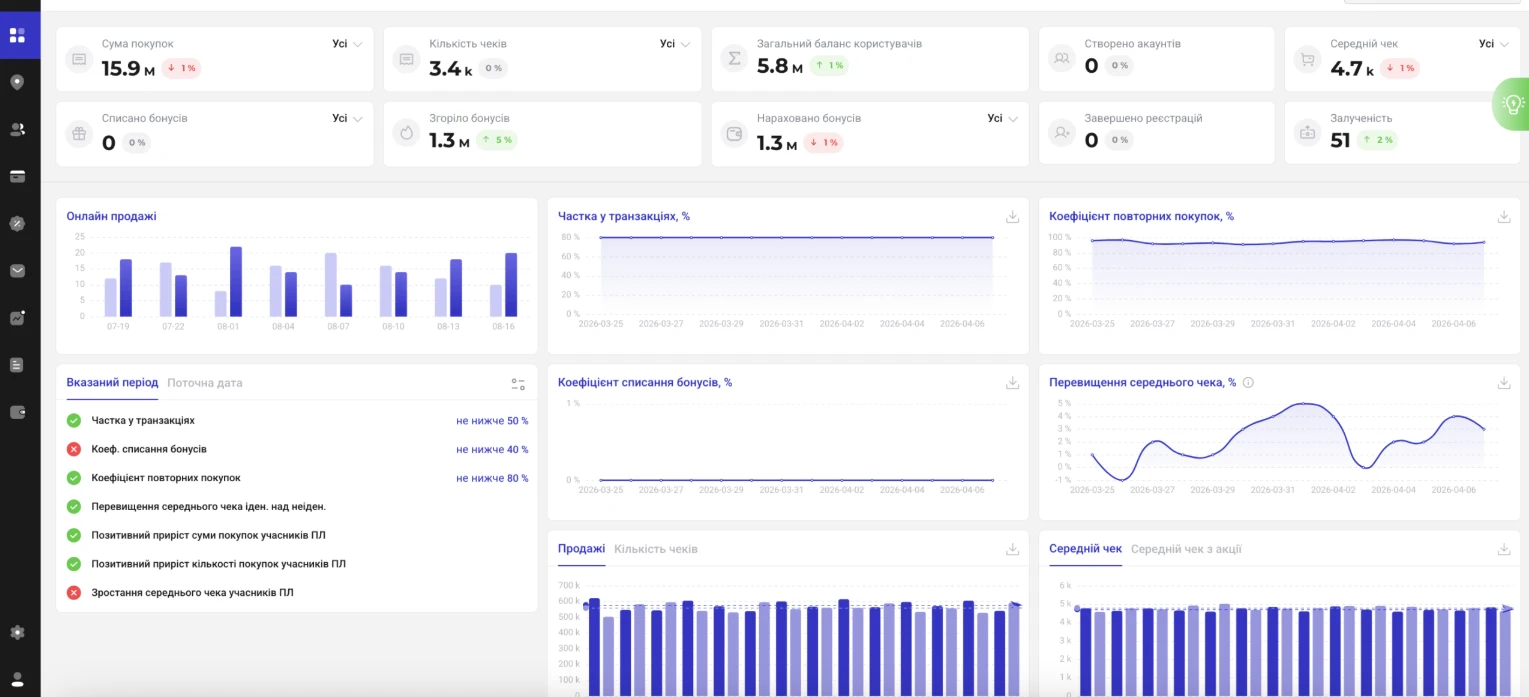Open the dashboard grid icon in sidebar
This screenshot has height=697, width=1529.
(17, 36)
